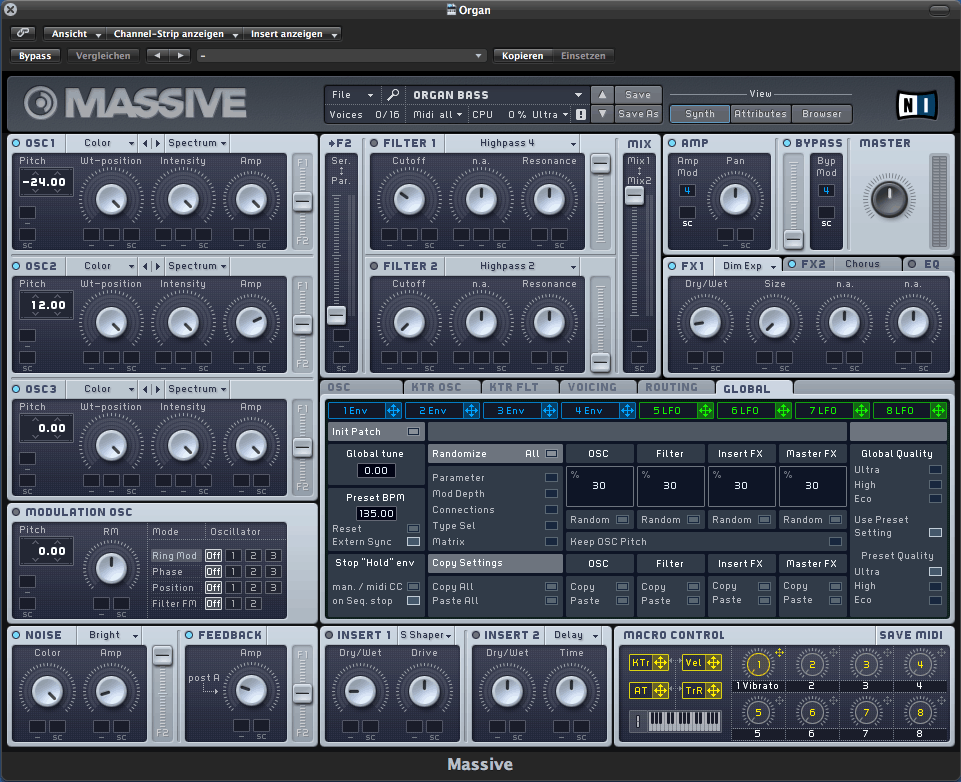Switch to the Routing tab
The height and width of the screenshot is (782, 961).
coord(672,387)
